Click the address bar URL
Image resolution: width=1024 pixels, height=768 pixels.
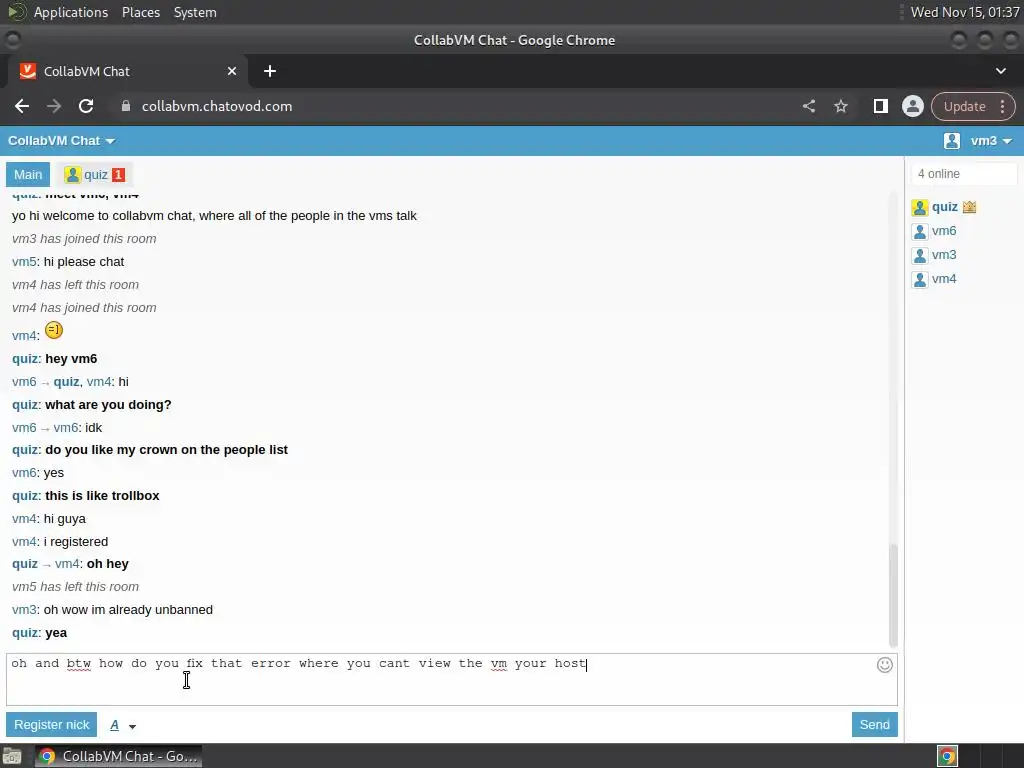(217, 106)
